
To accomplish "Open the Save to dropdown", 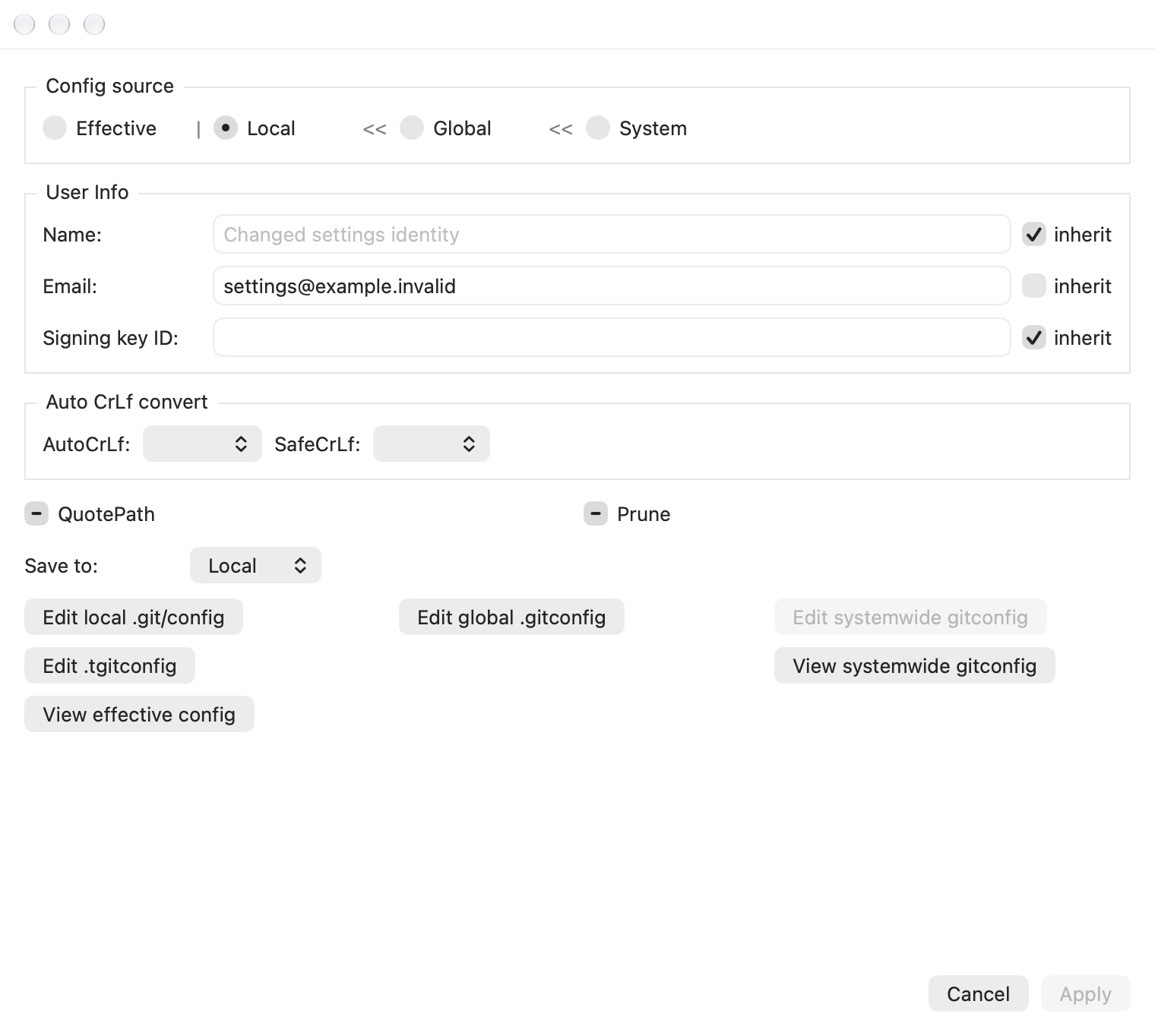I will tap(255, 566).
